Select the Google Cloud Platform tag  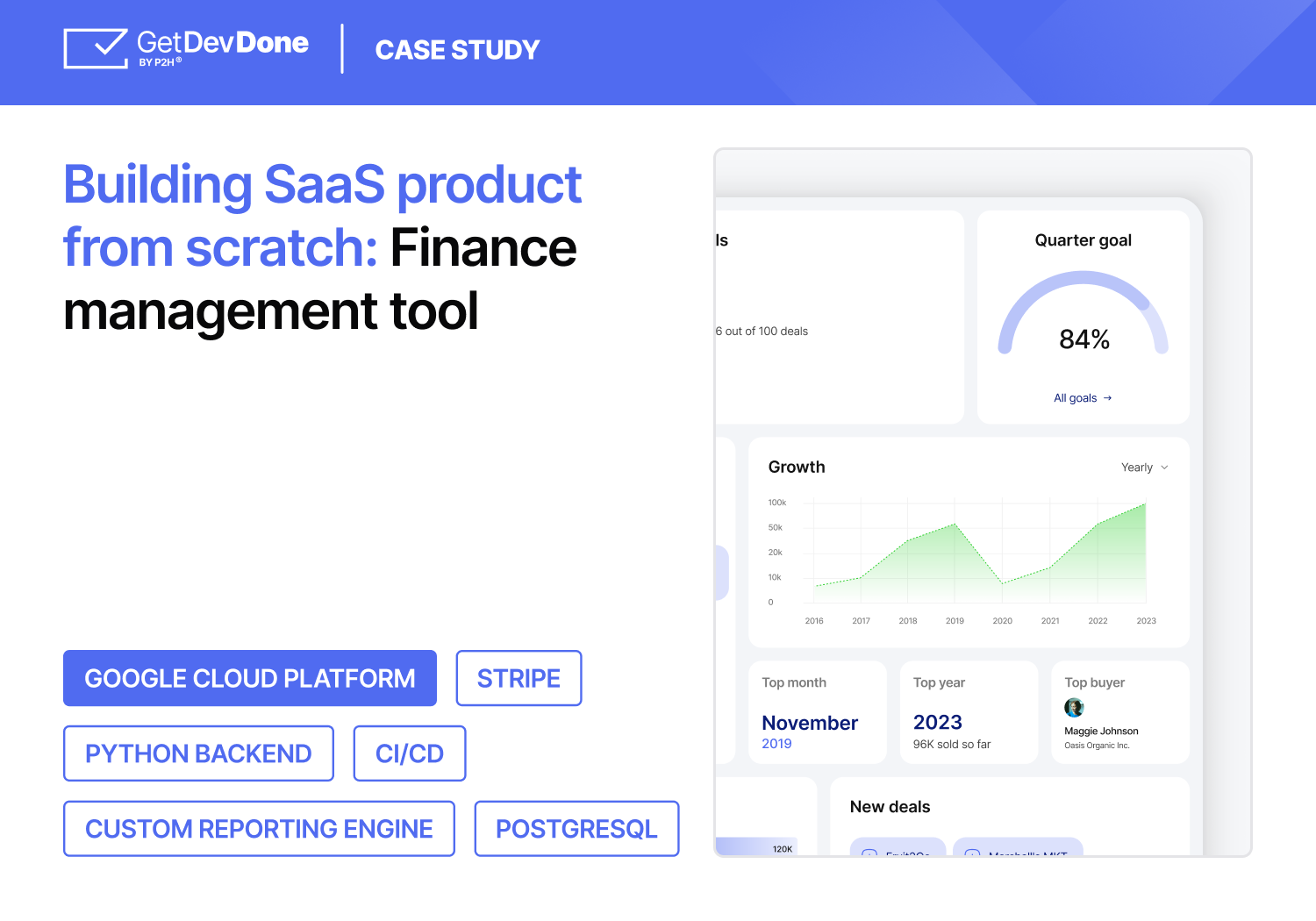(x=250, y=678)
